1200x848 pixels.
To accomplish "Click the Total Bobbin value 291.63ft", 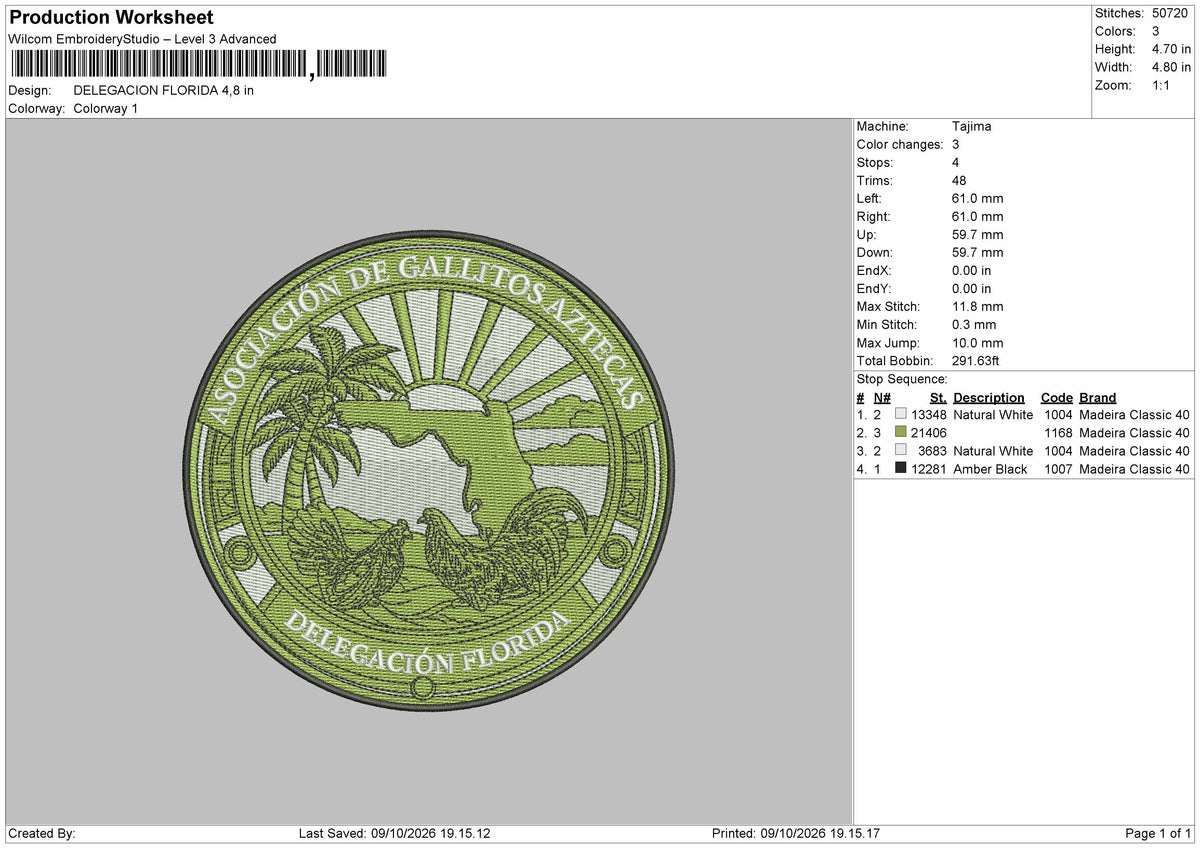I will (x=976, y=360).
